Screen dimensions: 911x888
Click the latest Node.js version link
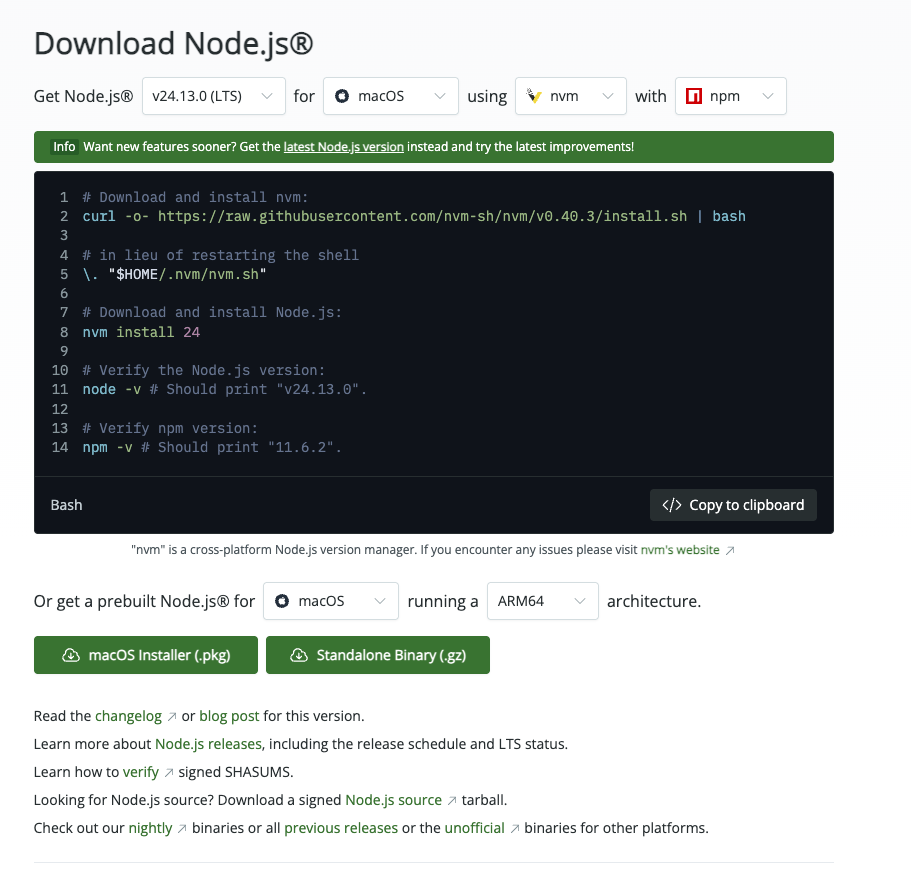[343, 147]
